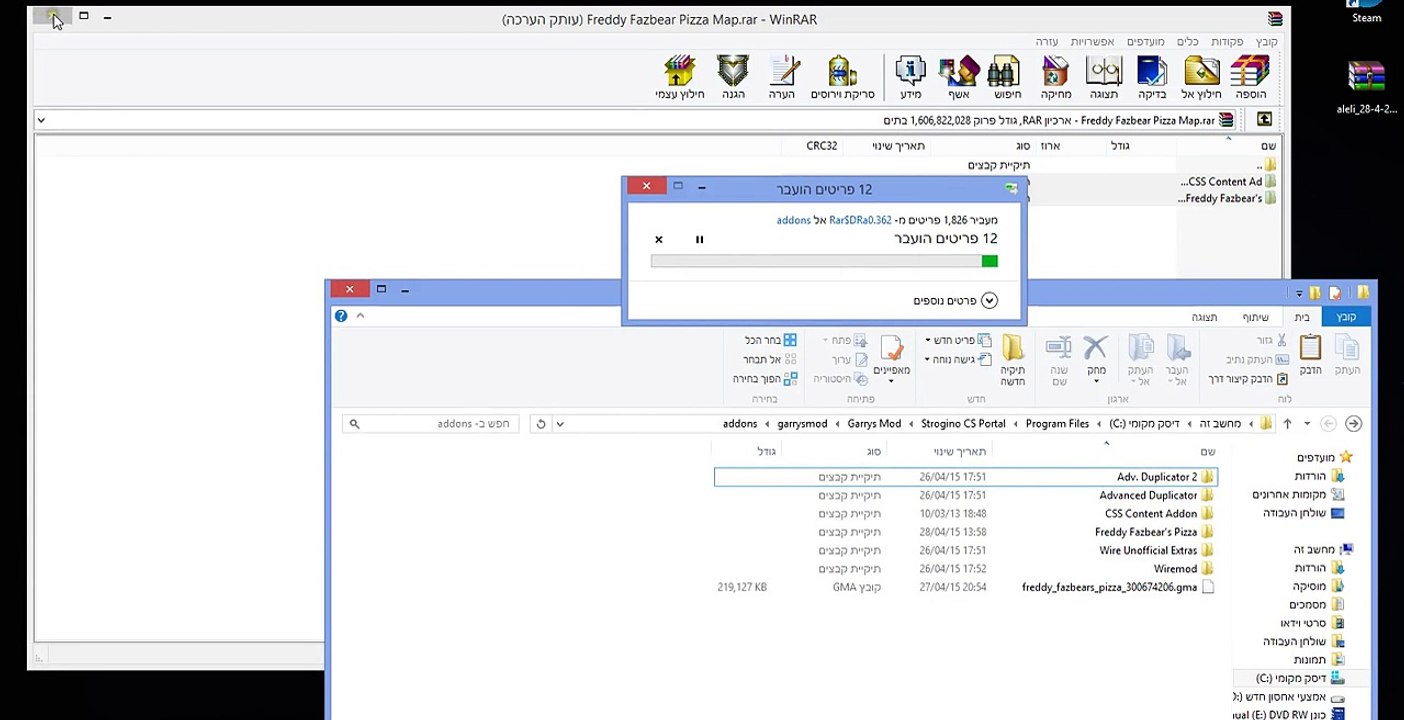Viewport: 1404px width, 720px height.
Task: Switch to the בית (Home) ribbon tab in Explorer
Action: [1302, 317]
